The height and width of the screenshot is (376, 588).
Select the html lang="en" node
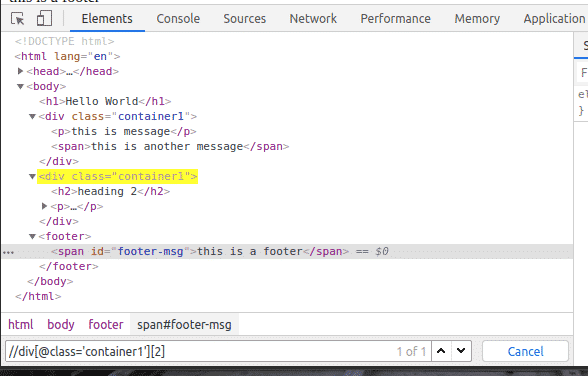click(x=68, y=56)
